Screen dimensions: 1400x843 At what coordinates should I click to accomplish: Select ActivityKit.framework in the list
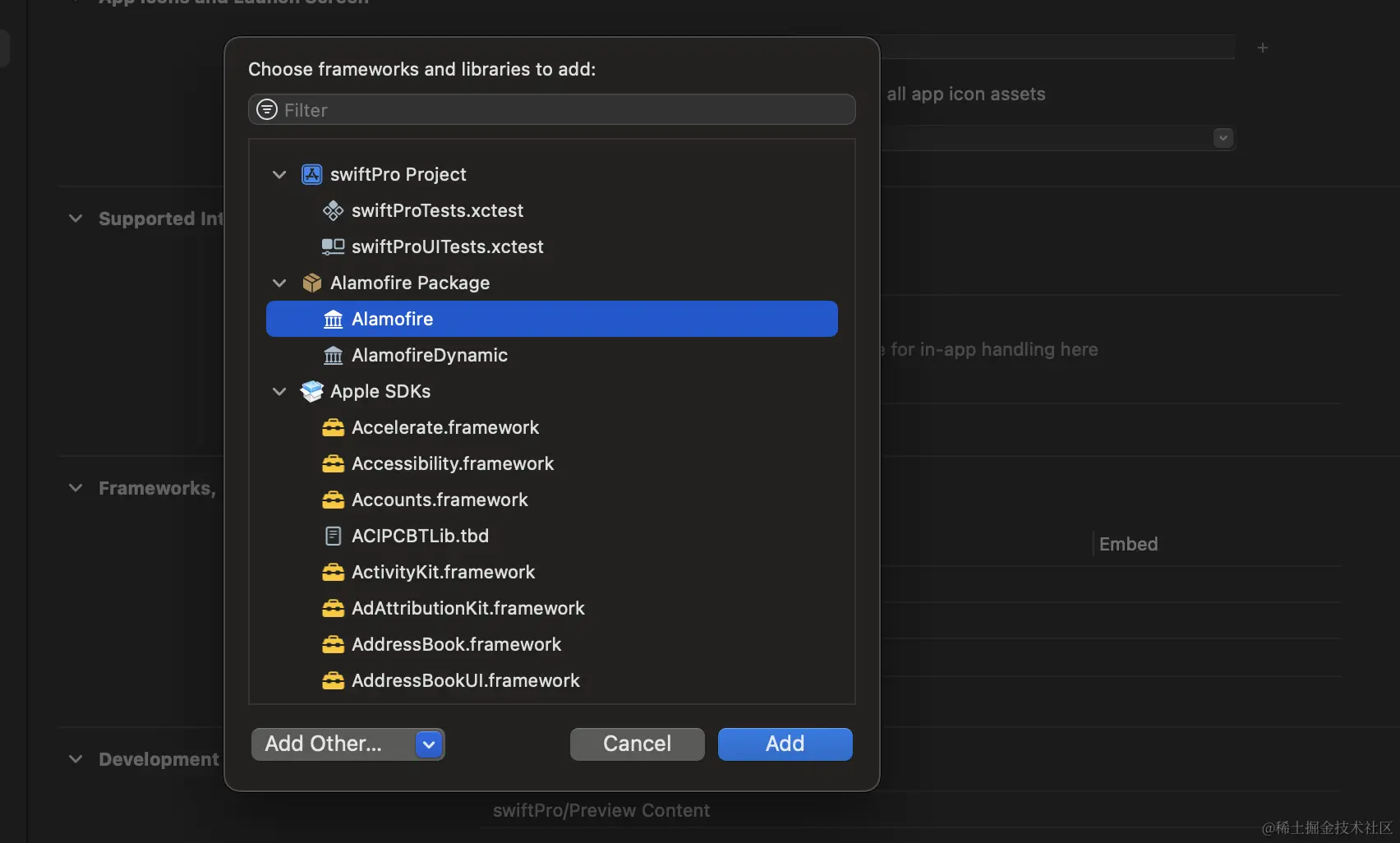pyautogui.click(x=443, y=572)
